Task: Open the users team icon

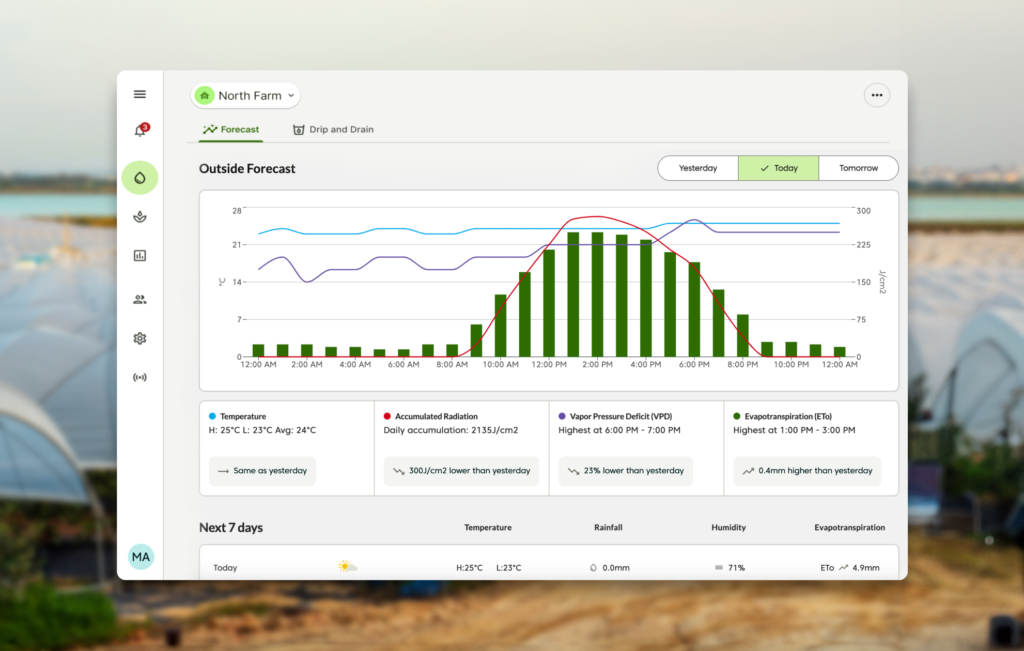Action: click(140, 298)
